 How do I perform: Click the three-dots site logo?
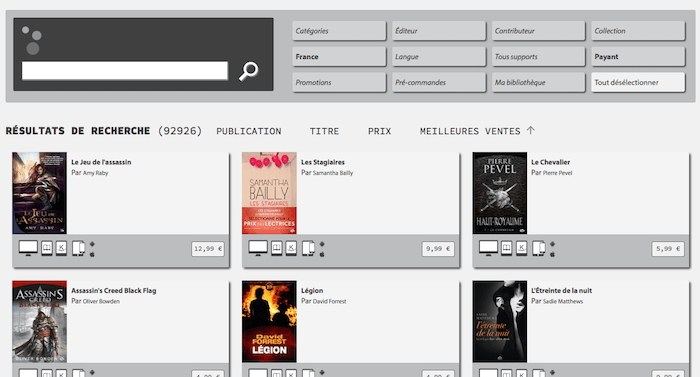click(32, 40)
